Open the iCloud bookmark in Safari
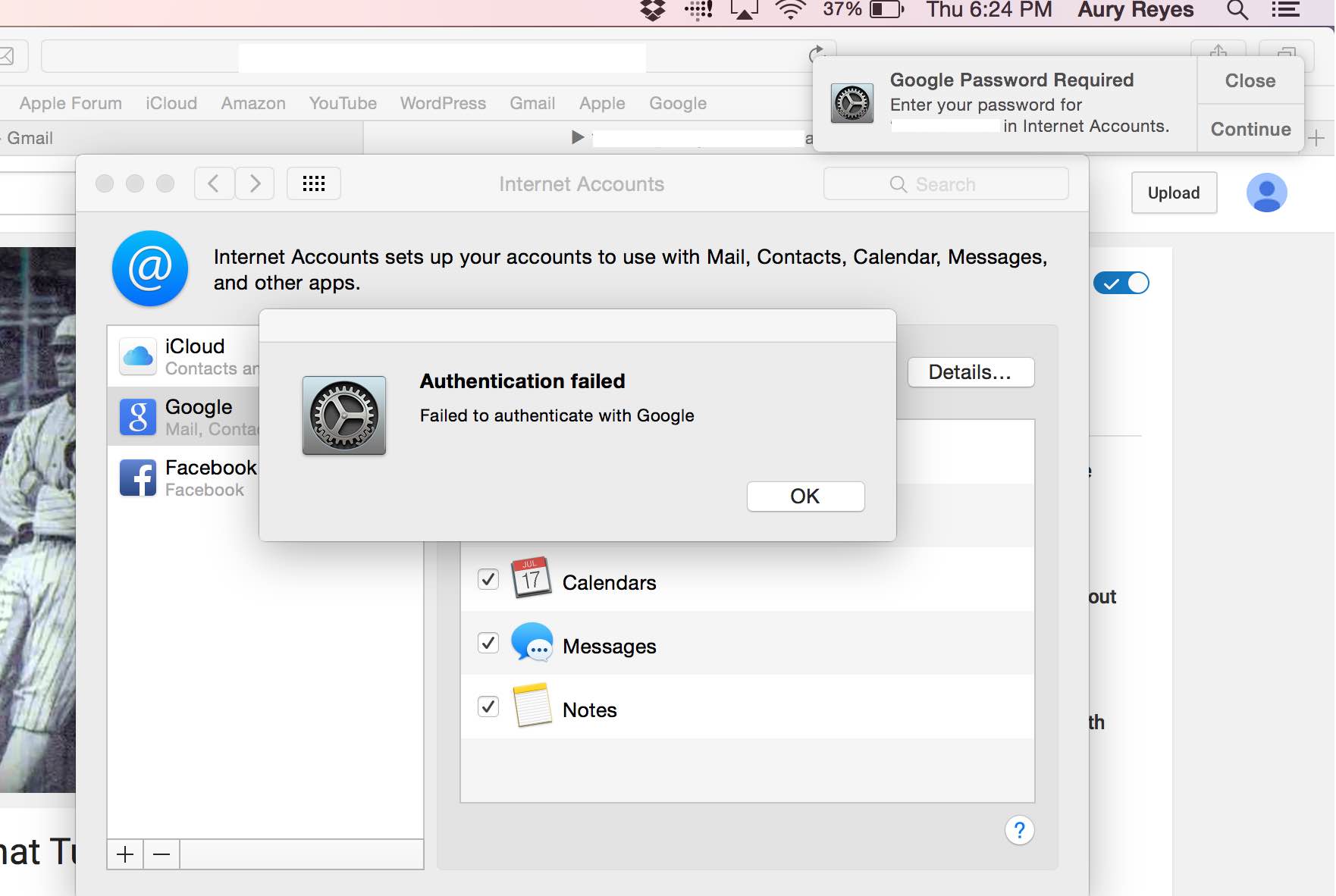The image size is (1336, 896). [x=171, y=103]
